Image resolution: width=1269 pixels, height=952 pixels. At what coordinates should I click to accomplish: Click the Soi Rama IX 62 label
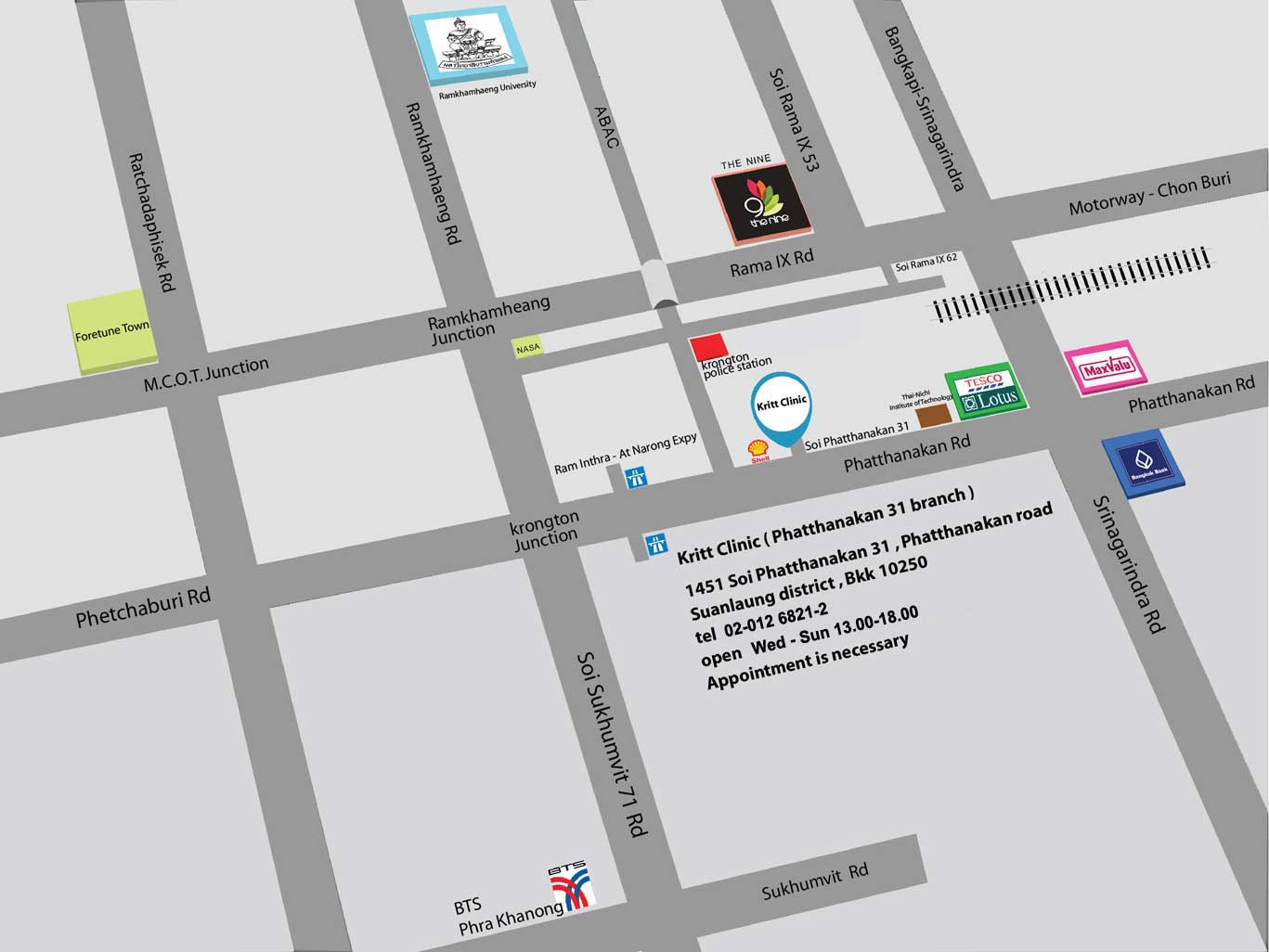pyautogui.click(x=926, y=263)
